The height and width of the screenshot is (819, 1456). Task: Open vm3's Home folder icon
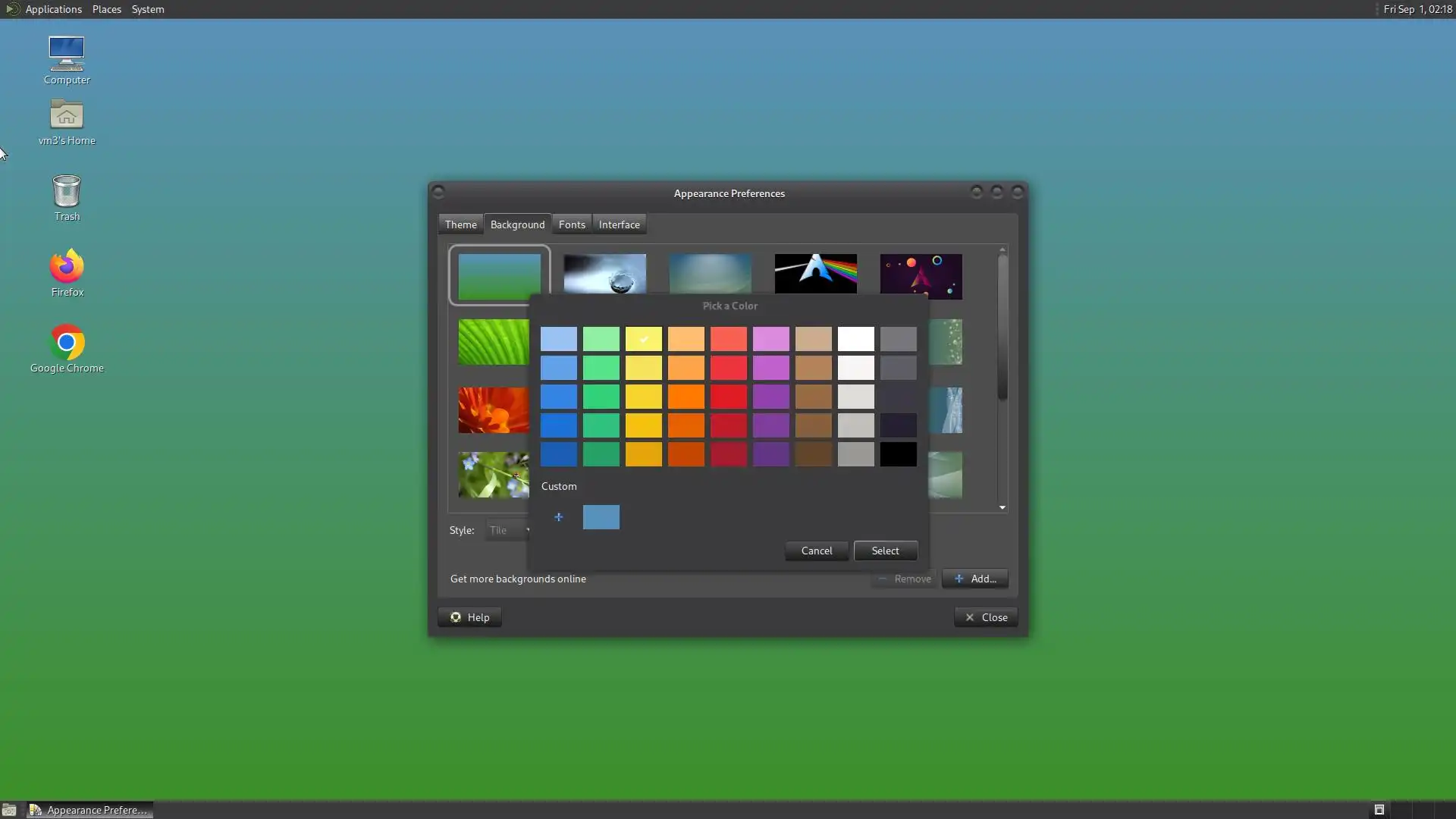click(67, 116)
